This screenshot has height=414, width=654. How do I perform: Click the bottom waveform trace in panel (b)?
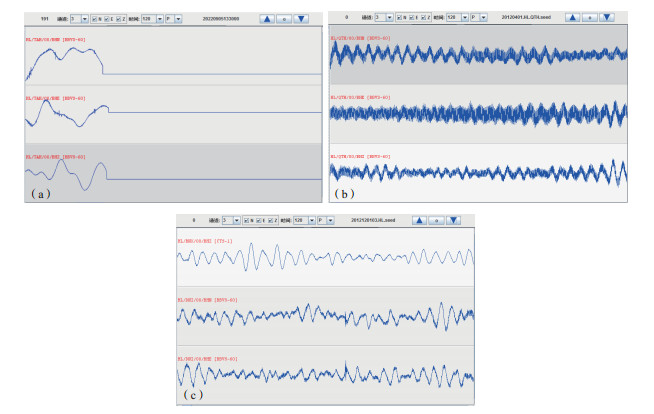click(x=477, y=172)
